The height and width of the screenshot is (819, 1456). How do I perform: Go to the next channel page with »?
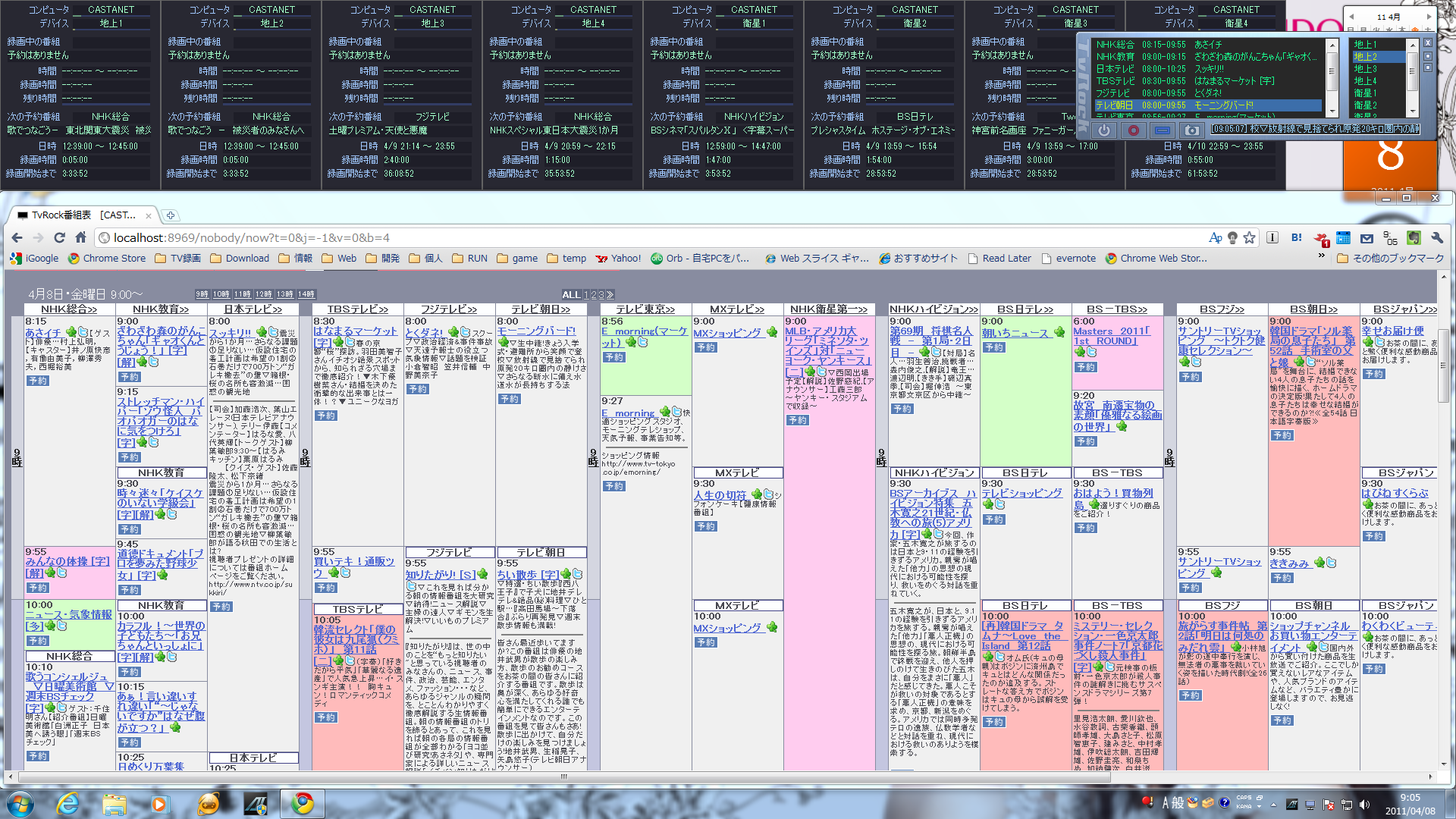coord(610,294)
